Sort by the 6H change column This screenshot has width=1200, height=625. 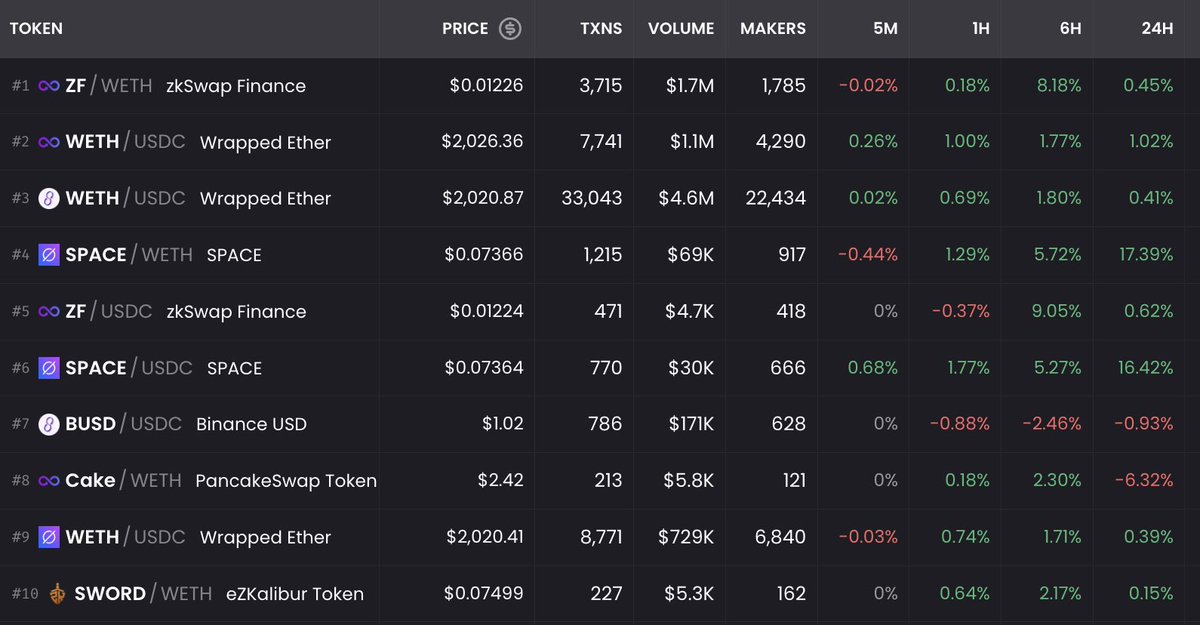coord(1070,29)
